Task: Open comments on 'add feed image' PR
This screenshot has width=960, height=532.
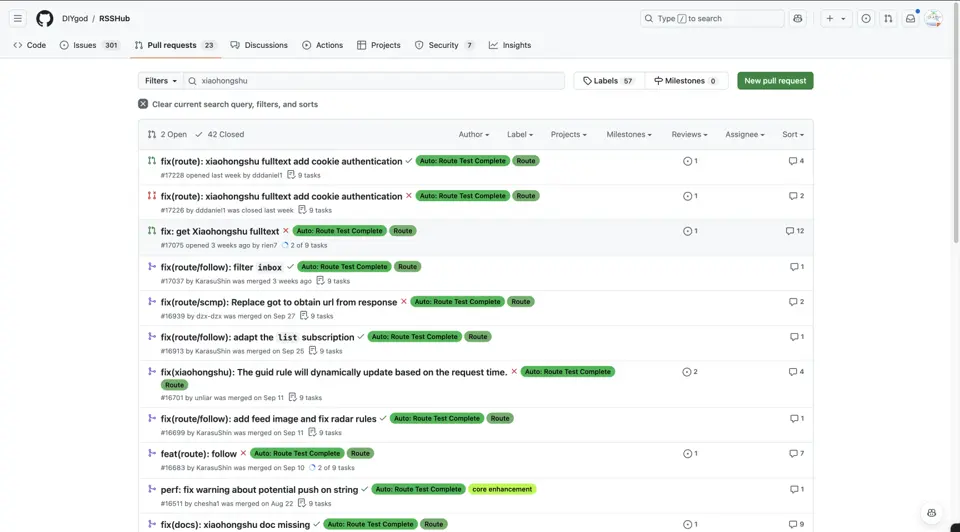Action: point(797,419)
